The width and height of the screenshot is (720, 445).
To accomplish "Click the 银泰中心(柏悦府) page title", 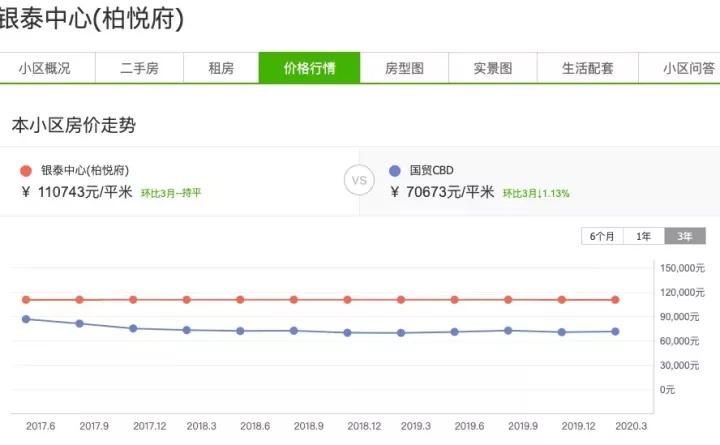I will tap(91, 19).
